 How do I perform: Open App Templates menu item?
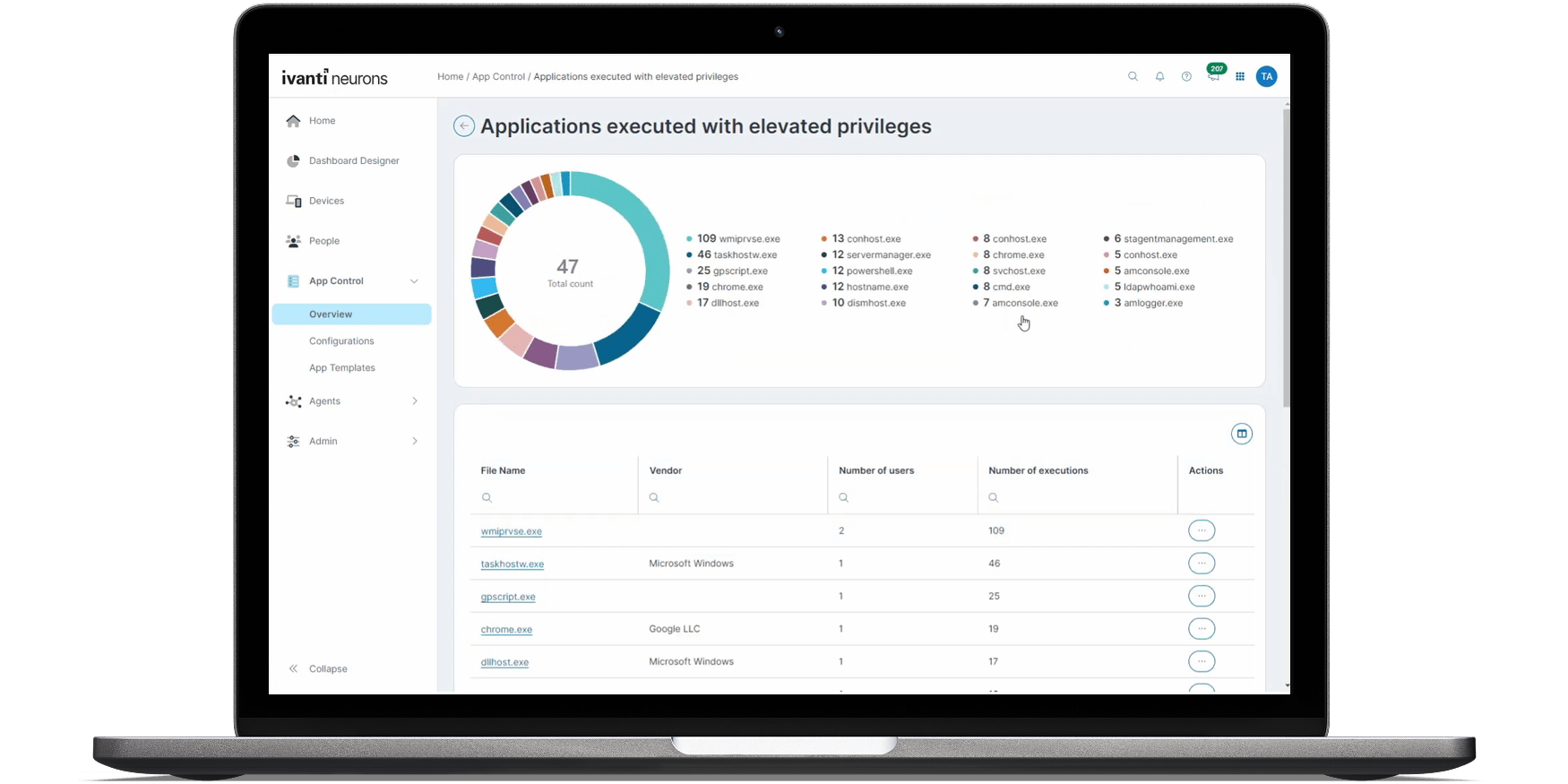pyautogui.click(x=342, y=368)
